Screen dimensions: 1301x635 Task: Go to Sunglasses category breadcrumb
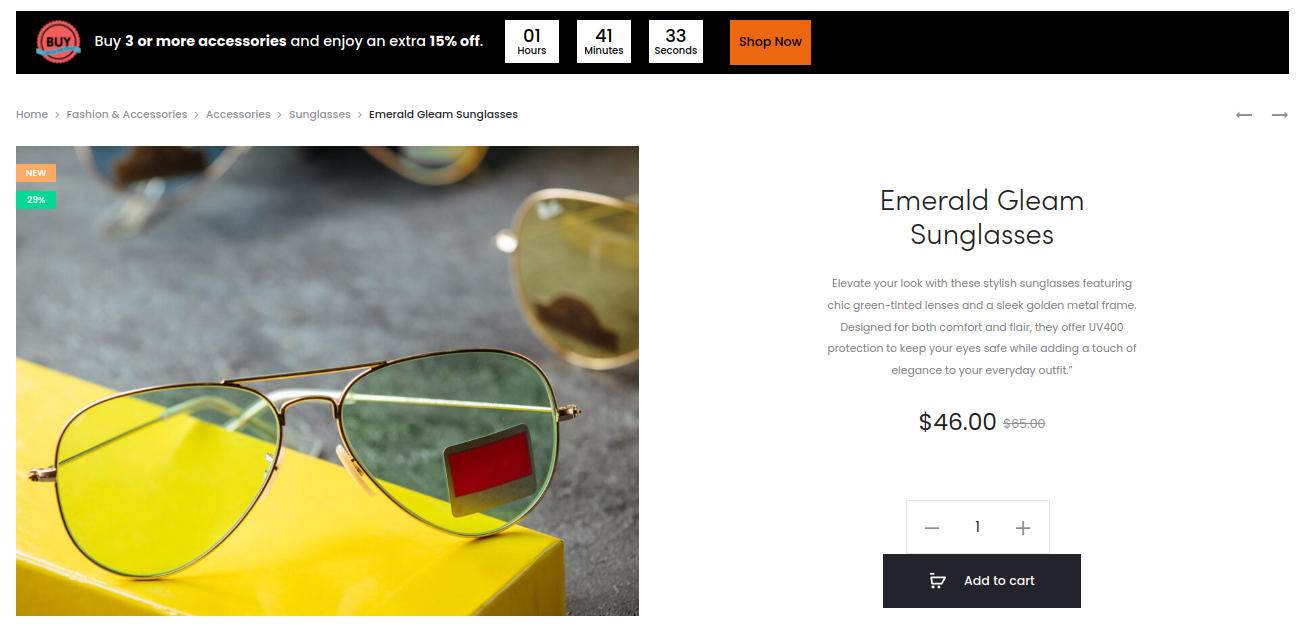tap(320, 114)
